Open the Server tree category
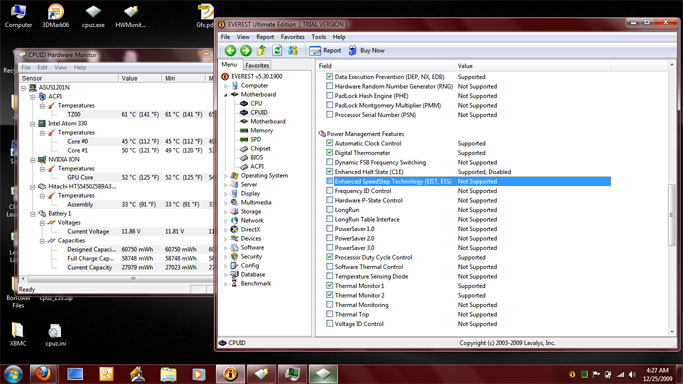Screen dimensions: 683x384 tap(249, 185)
